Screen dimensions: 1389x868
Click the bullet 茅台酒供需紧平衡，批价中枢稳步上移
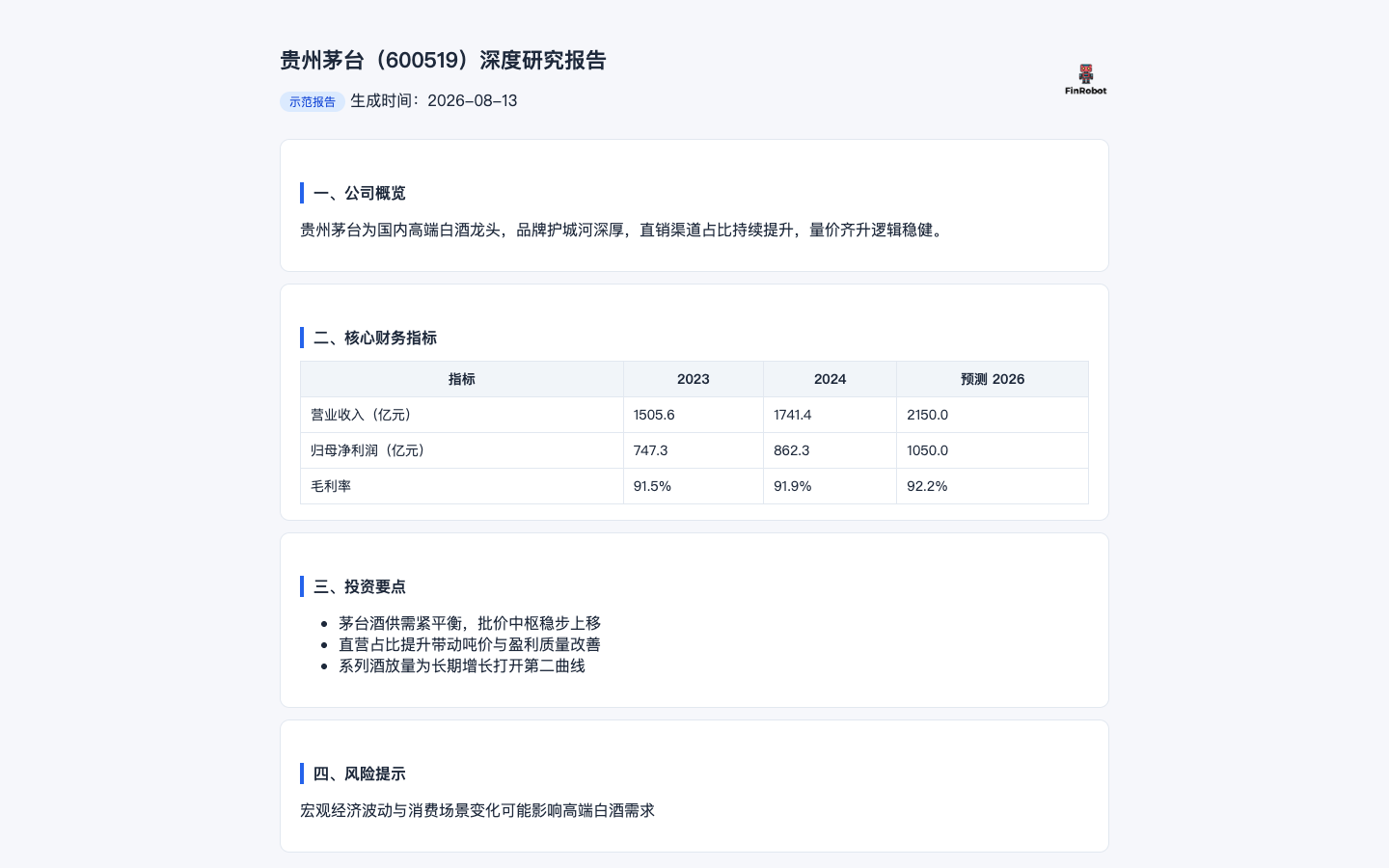coord(470,623)
